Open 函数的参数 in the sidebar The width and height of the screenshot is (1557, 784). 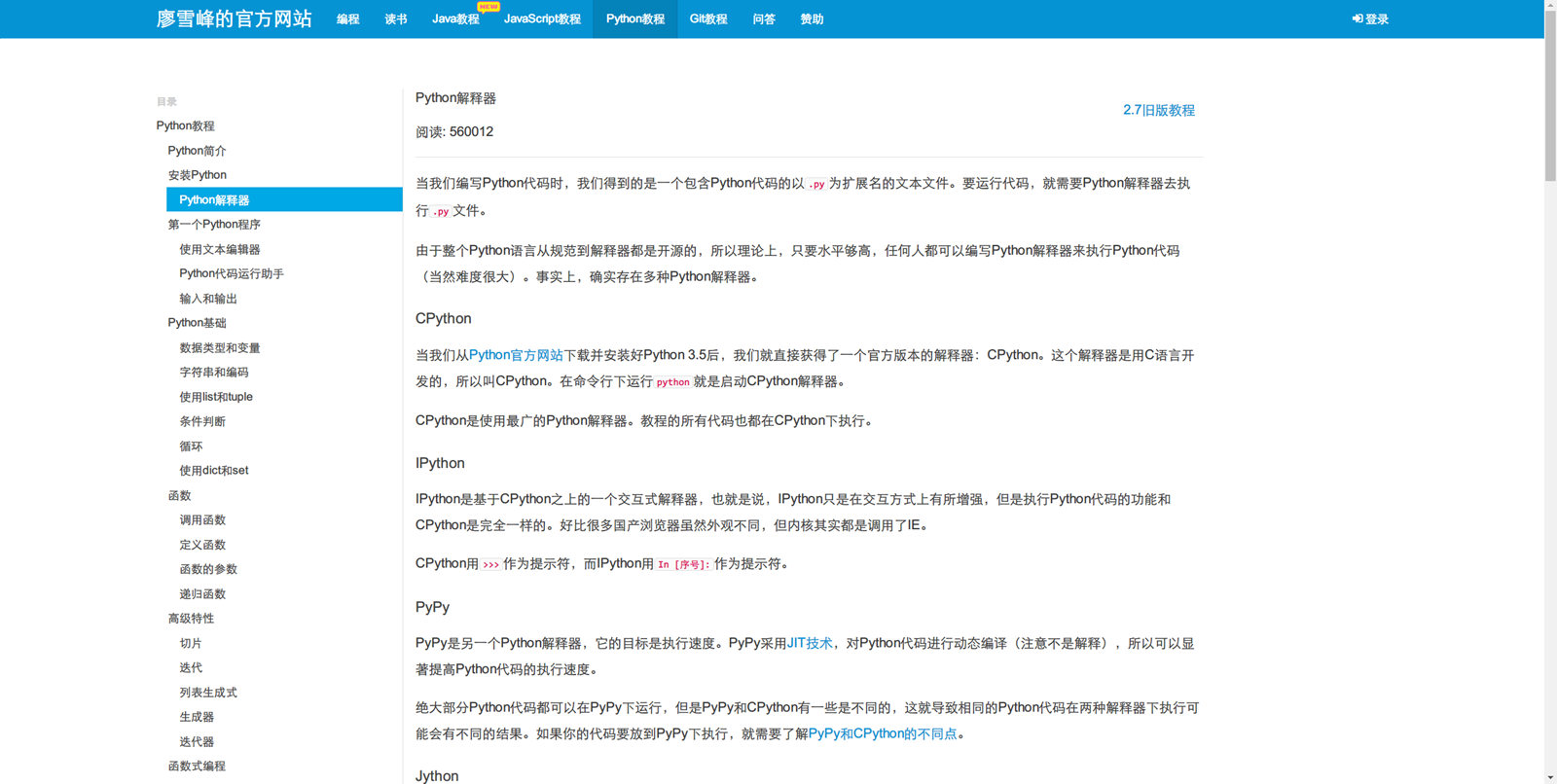(208, 569)
